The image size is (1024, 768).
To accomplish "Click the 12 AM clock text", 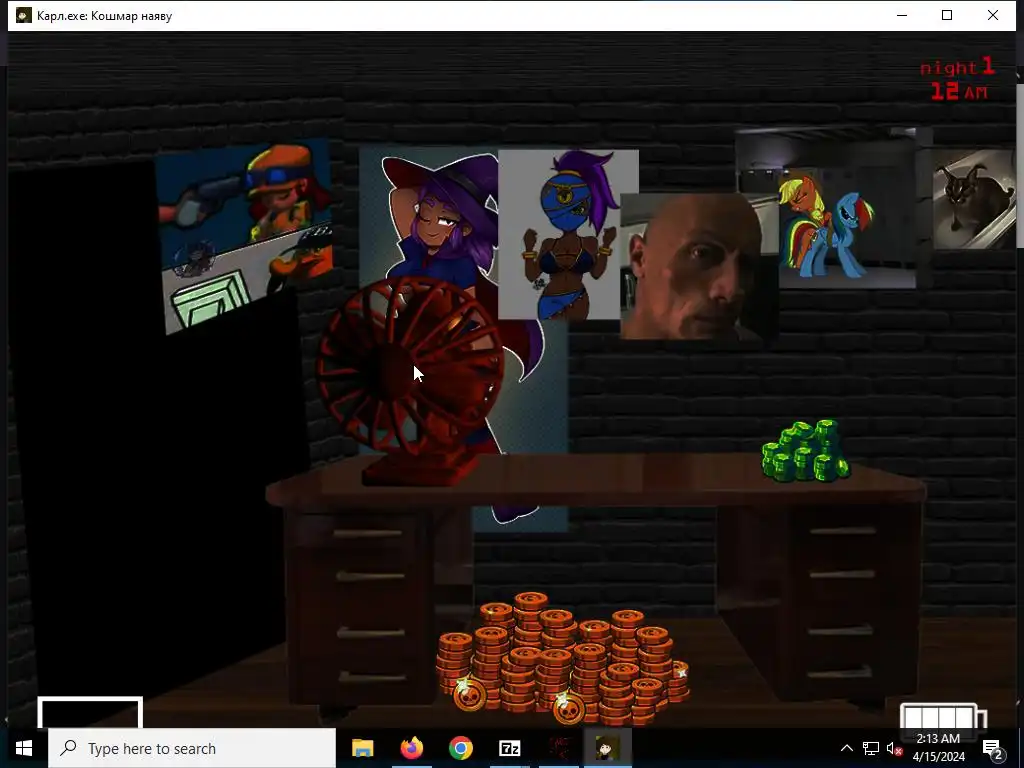I will (x=959, y=91).
